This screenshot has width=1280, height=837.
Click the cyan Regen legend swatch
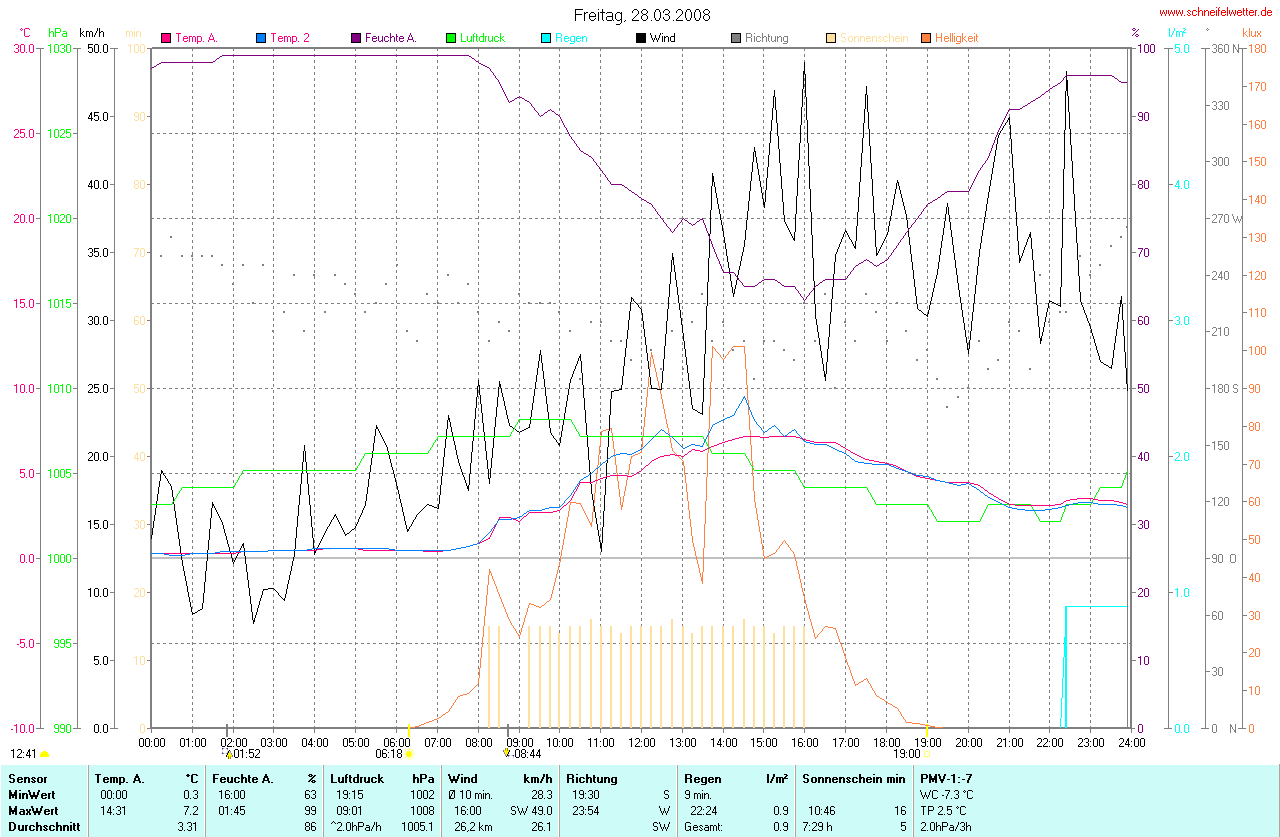[x=545, y=38]
